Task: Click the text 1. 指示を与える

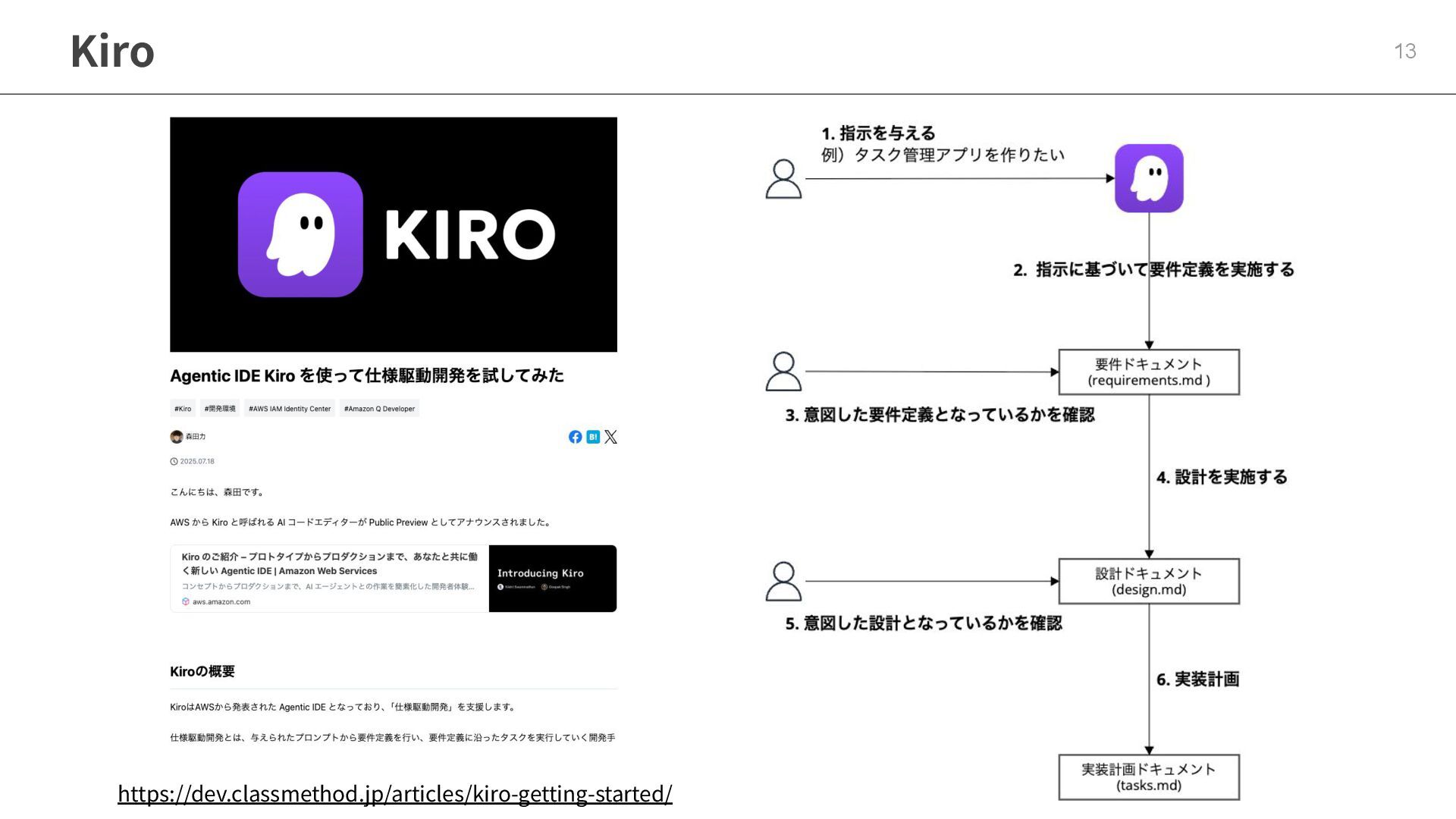Action: (878, 133)
